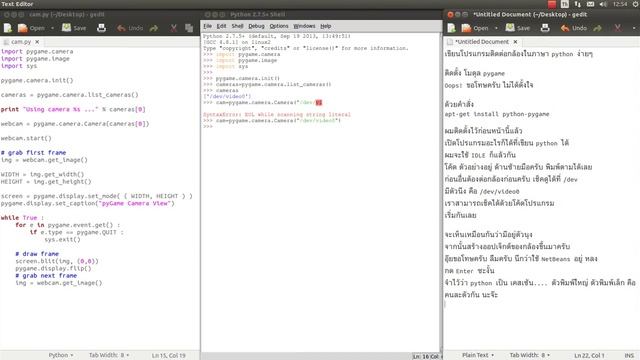Cut selection in Untitled Document gedit toolbar
This screenshot has height=360, width=640.
[x=617, y=28]
